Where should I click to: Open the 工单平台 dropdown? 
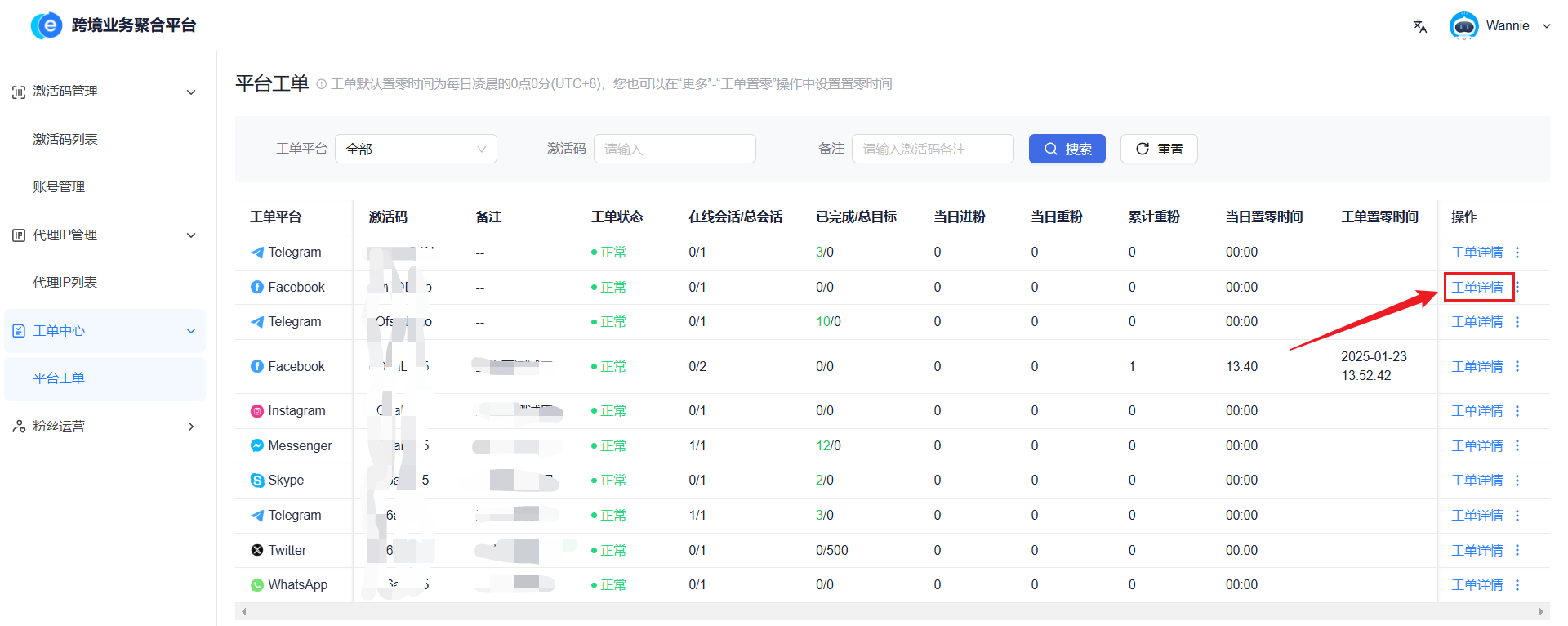point(416,149)
